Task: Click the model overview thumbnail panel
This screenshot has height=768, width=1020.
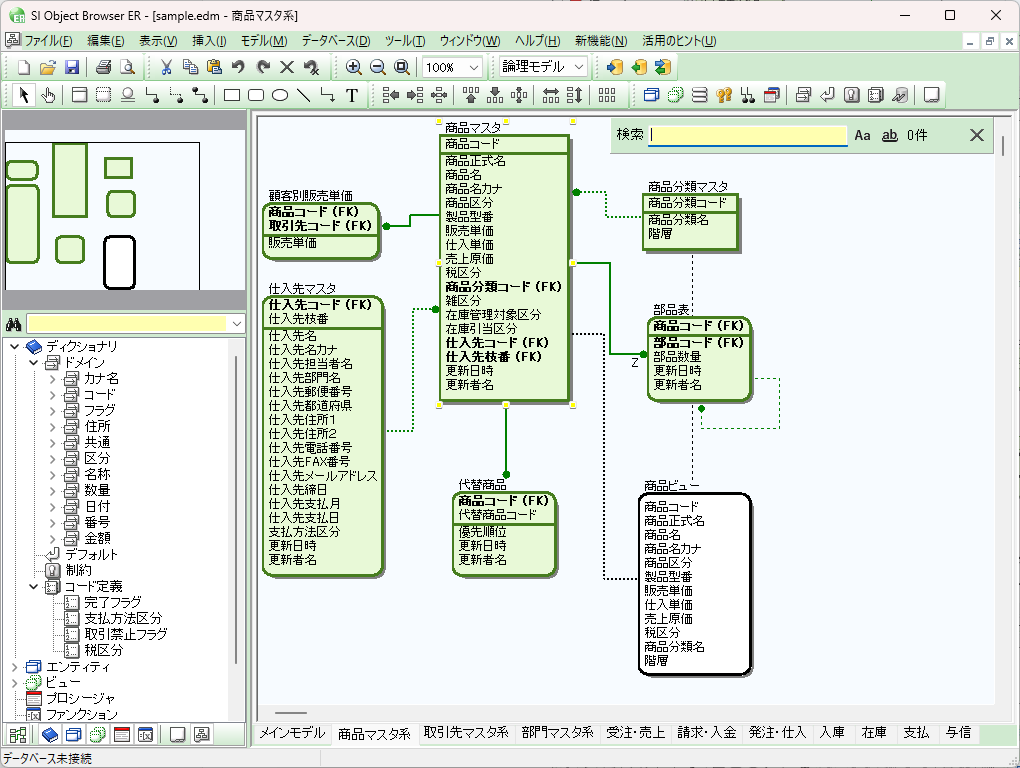Action: 124,209
